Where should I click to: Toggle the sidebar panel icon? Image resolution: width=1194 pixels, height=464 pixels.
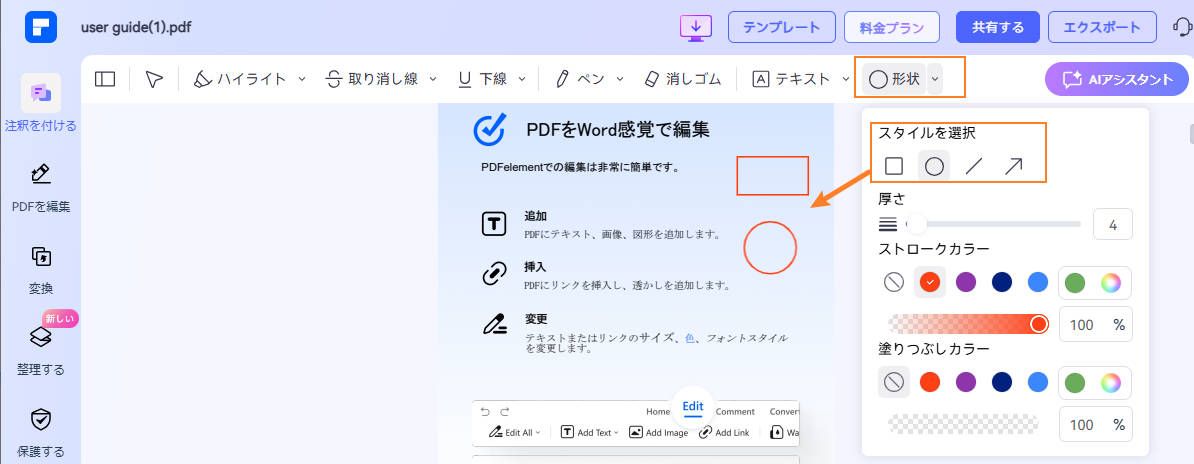[105, 79]
